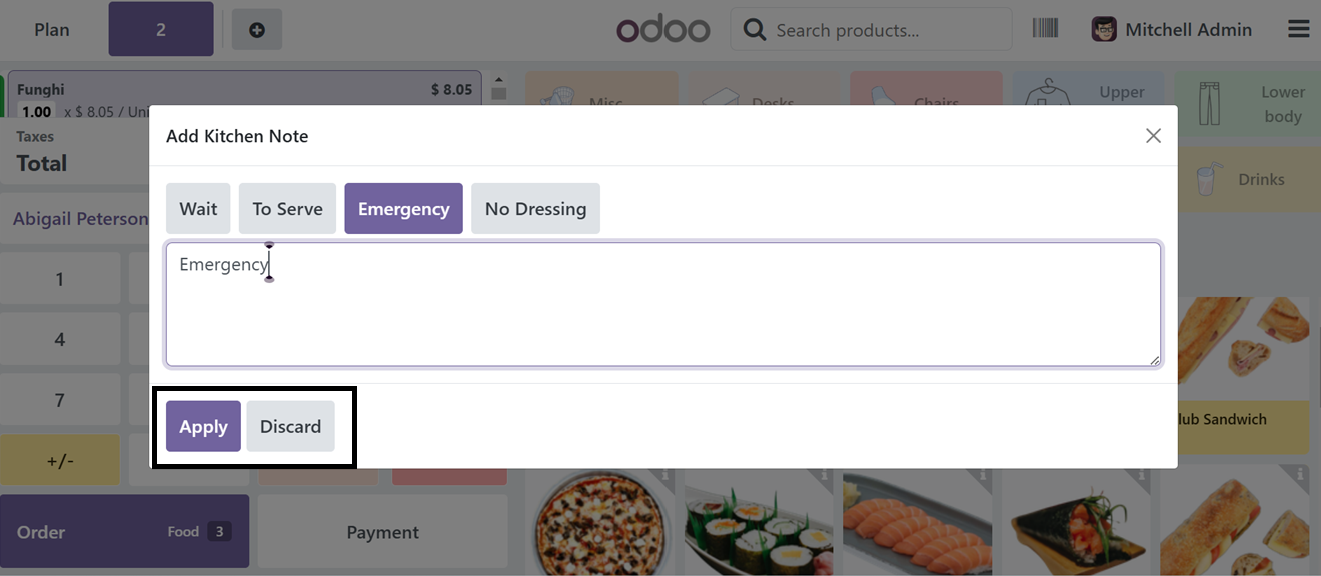Click into the kitchen note text area
1321x576 pixels.
point(663,304)
